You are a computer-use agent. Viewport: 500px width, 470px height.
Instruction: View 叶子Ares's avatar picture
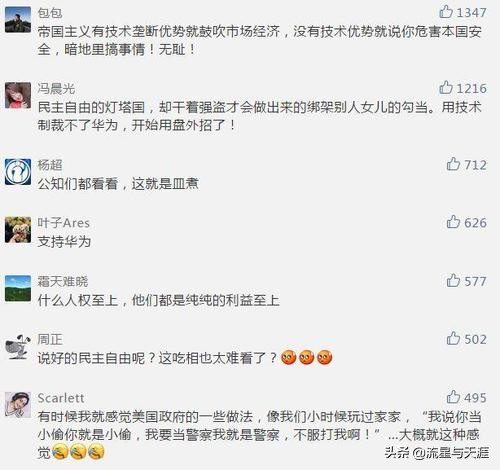point(18,230)
